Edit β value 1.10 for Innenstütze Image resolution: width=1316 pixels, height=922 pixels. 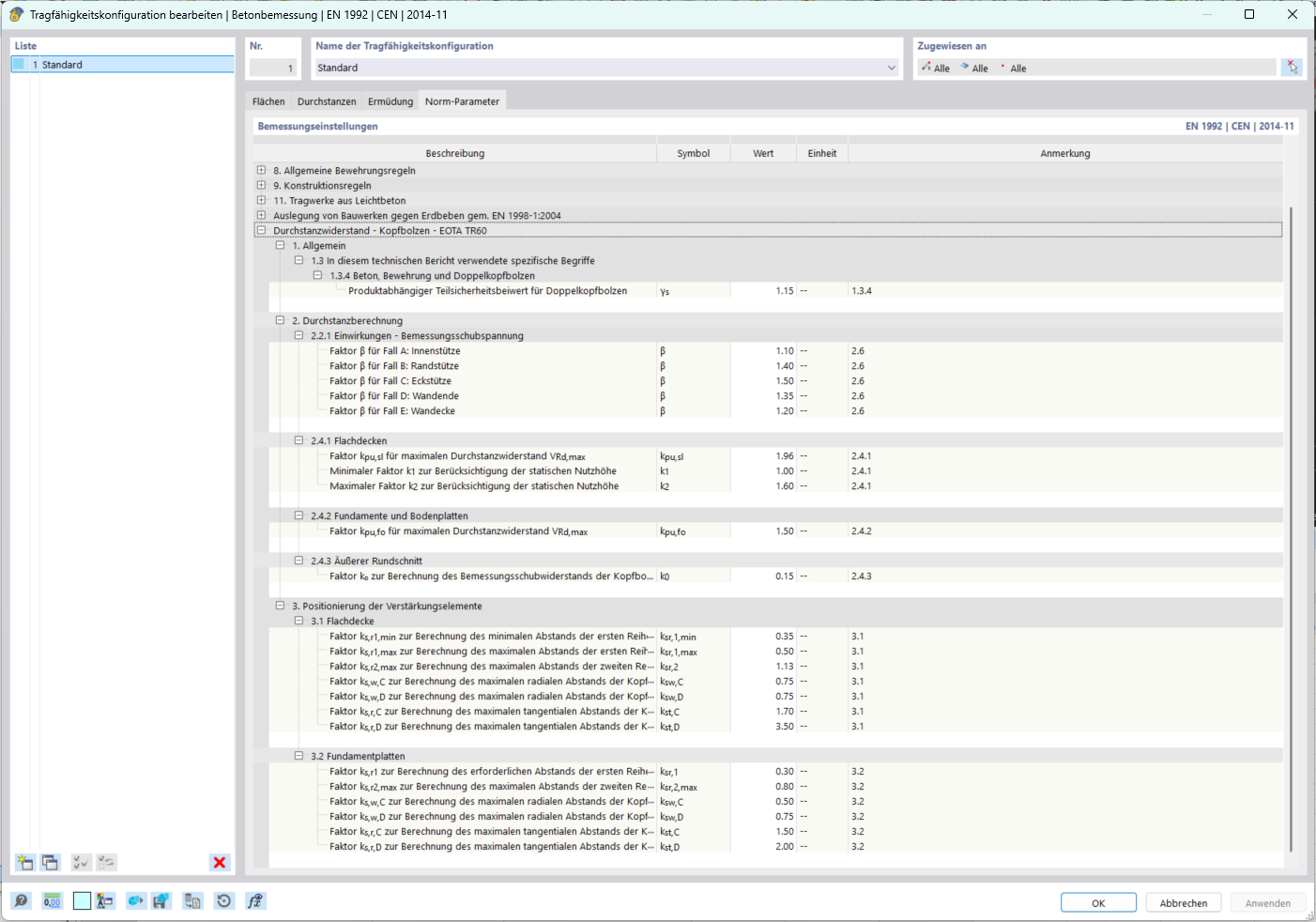(x=763, y=350)
